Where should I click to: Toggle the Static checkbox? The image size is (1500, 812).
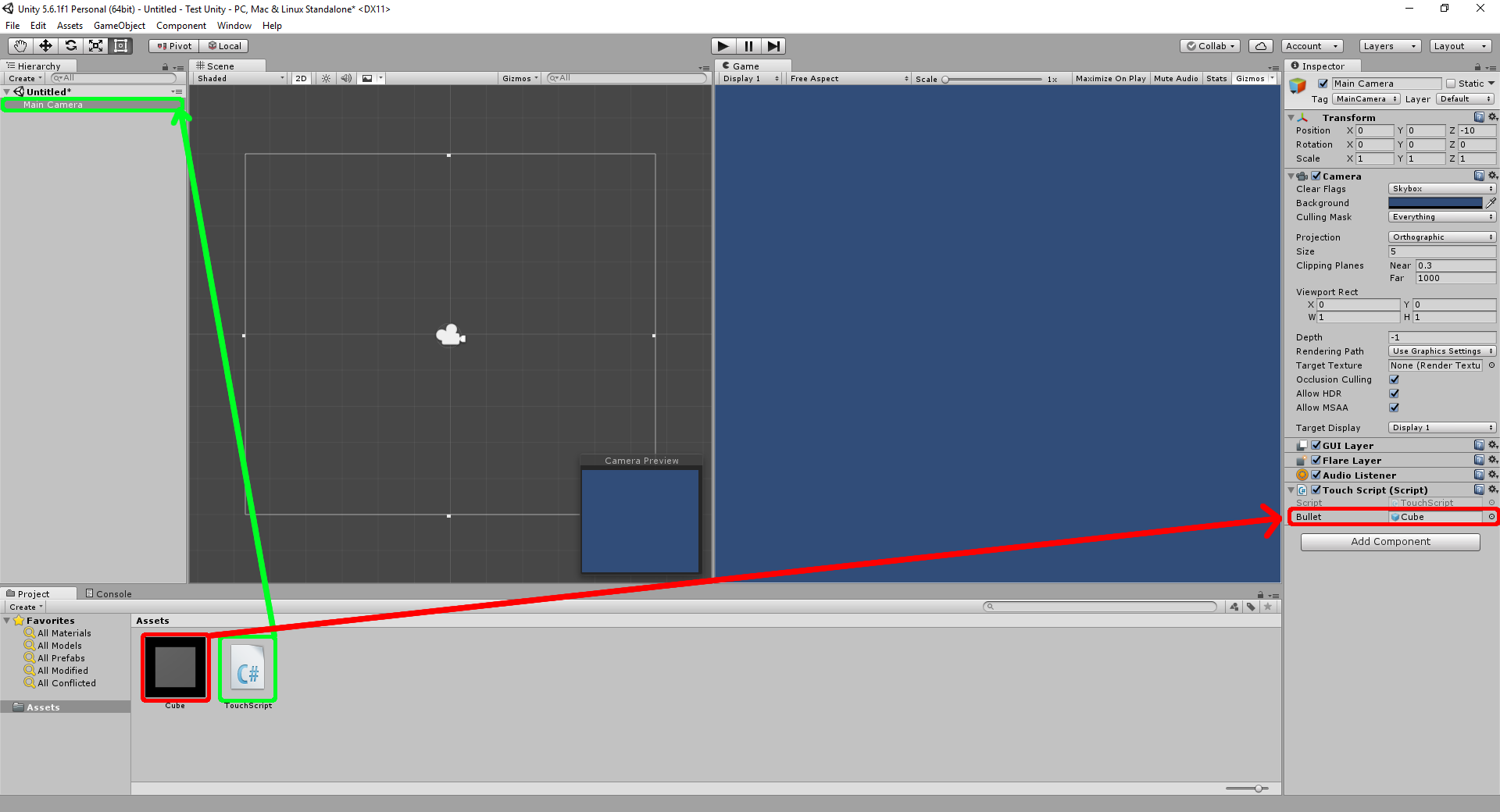pos(1451,84)
